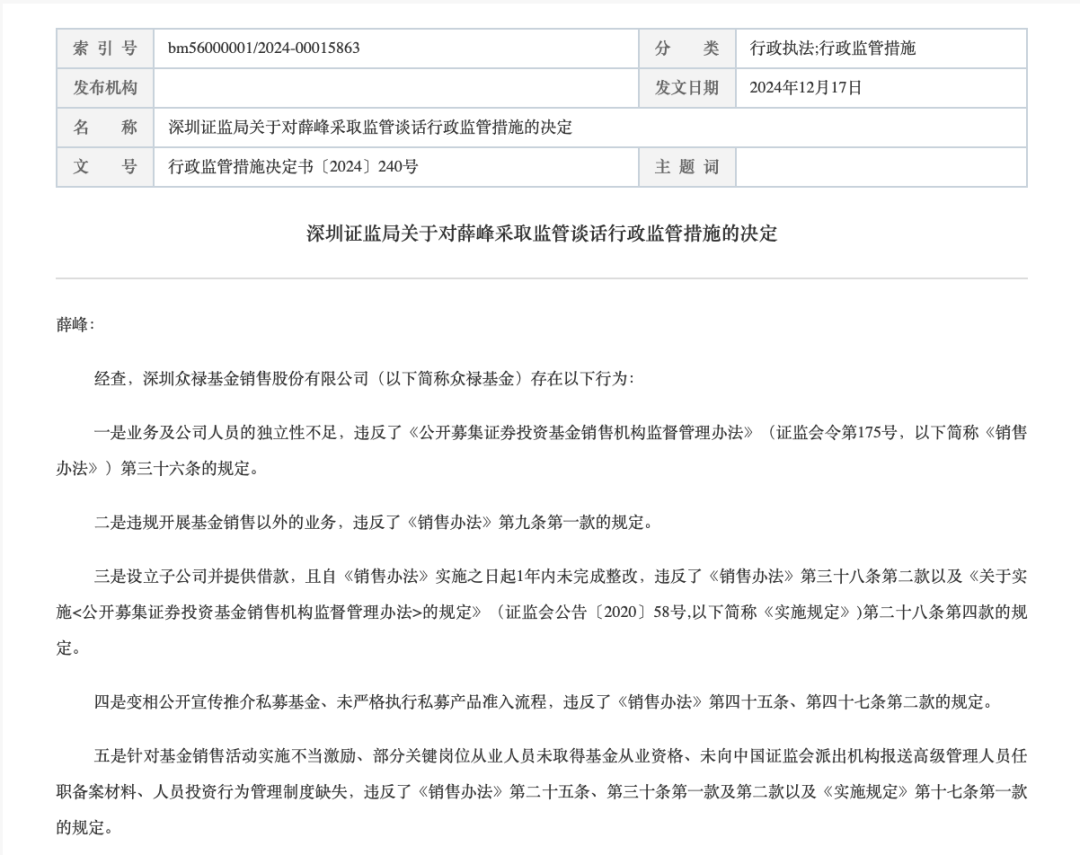The height and width of the screenshot is (855, 1080).
Task: Click paragraph beginning 五是针对基金销售活动实施不当激励
Action: 541,792
